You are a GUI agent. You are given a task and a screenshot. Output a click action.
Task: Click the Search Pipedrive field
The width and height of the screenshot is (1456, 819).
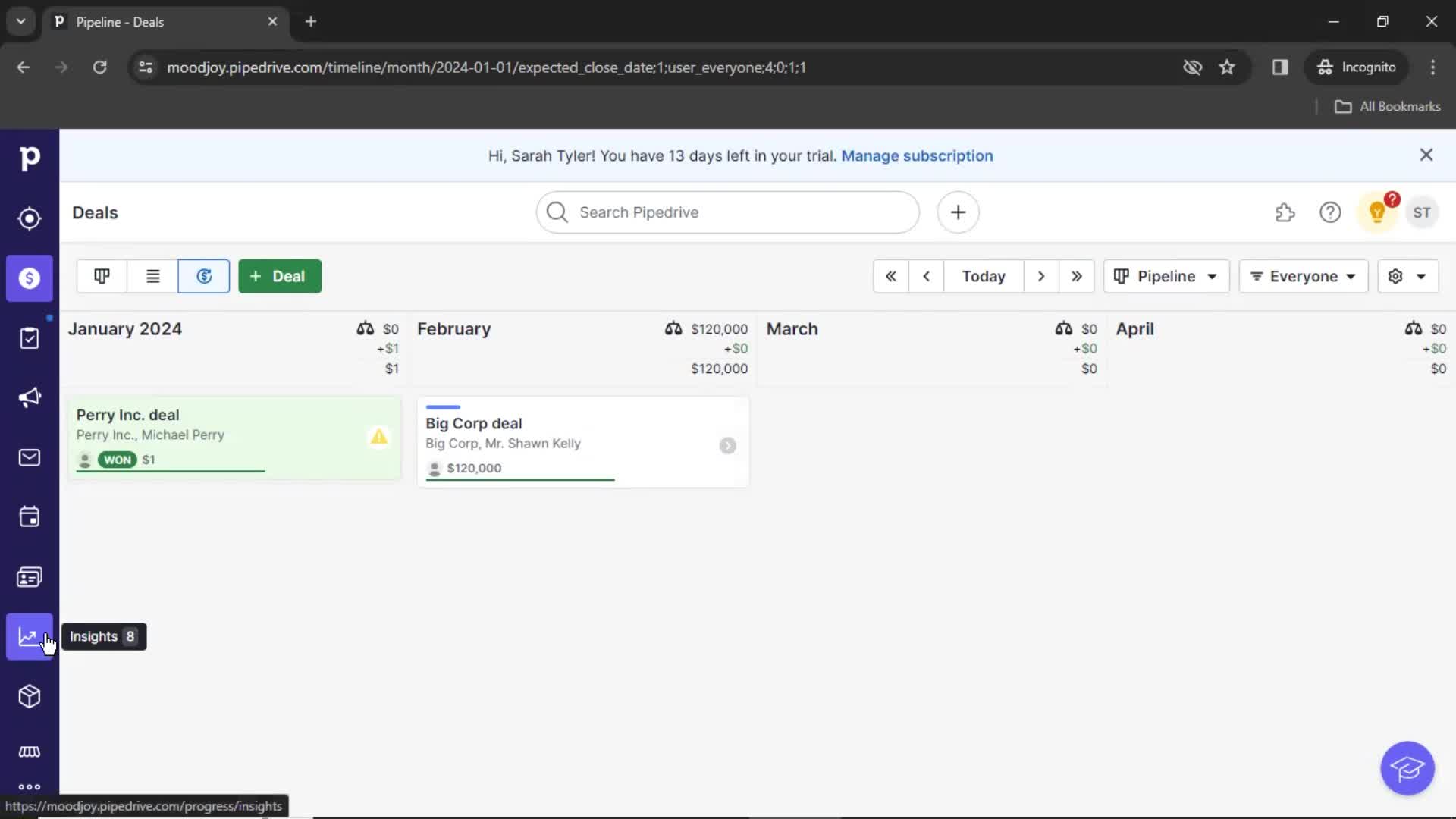(x=727, y=212)
